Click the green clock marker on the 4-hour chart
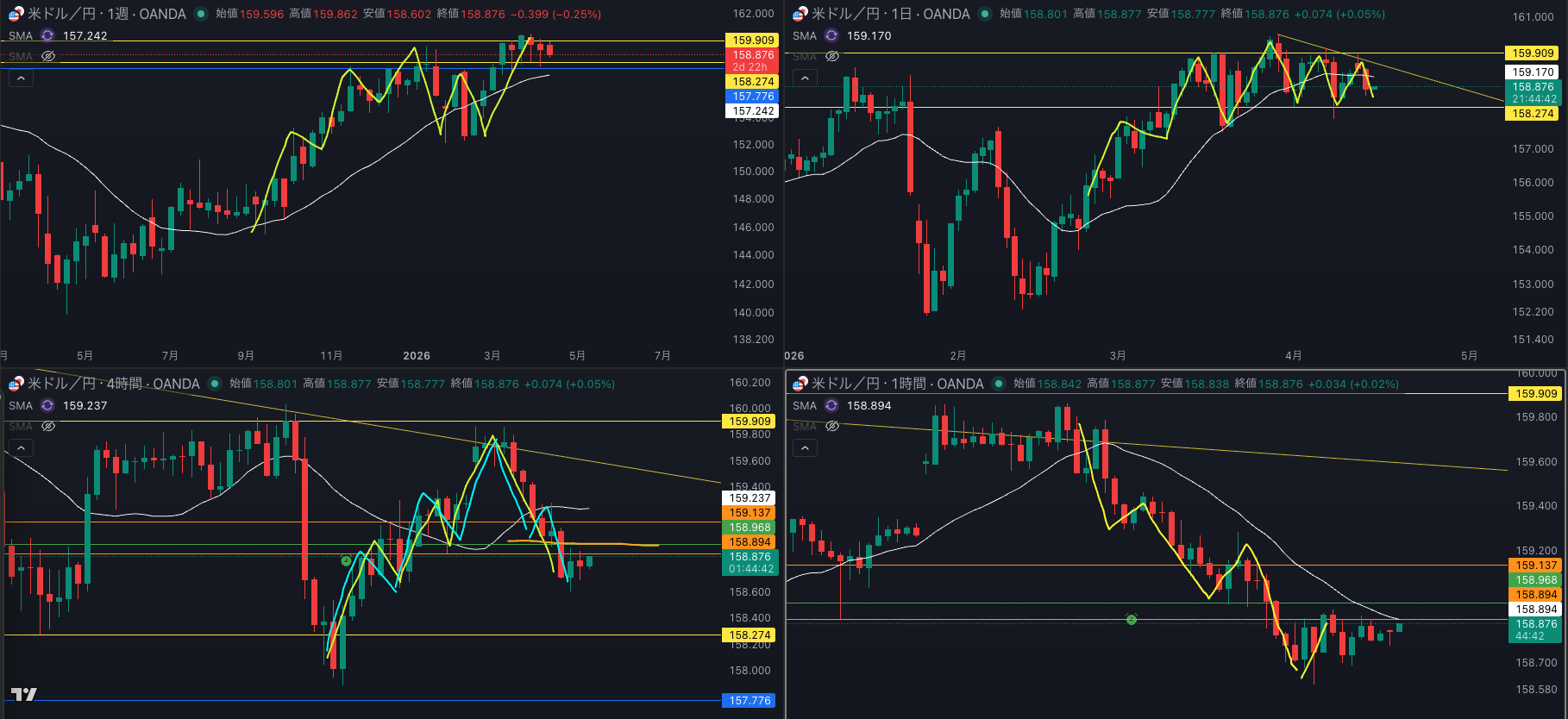The height and width of the screenshot is (719, 1568). (x=346, y=561)
